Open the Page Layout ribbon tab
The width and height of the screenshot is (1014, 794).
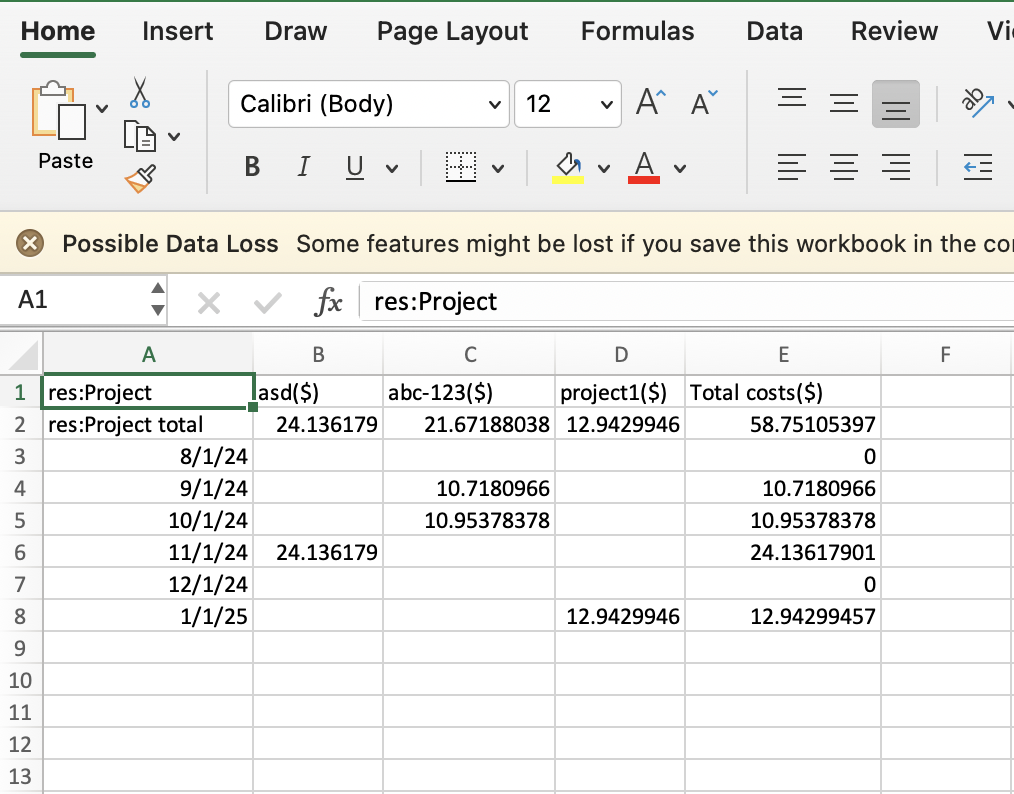click(x=452, y=31)
